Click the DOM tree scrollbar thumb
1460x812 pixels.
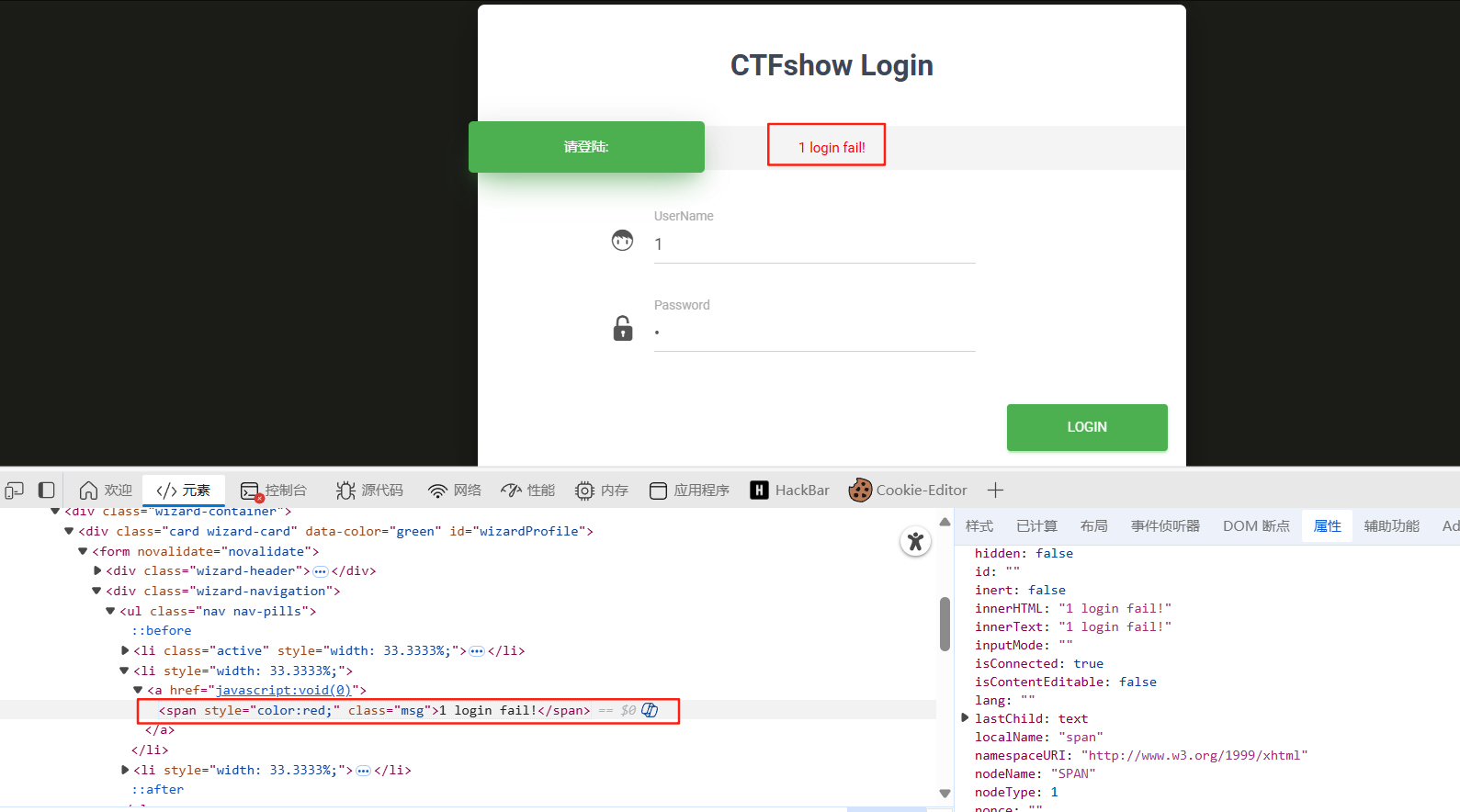click(x=945, y=624)
